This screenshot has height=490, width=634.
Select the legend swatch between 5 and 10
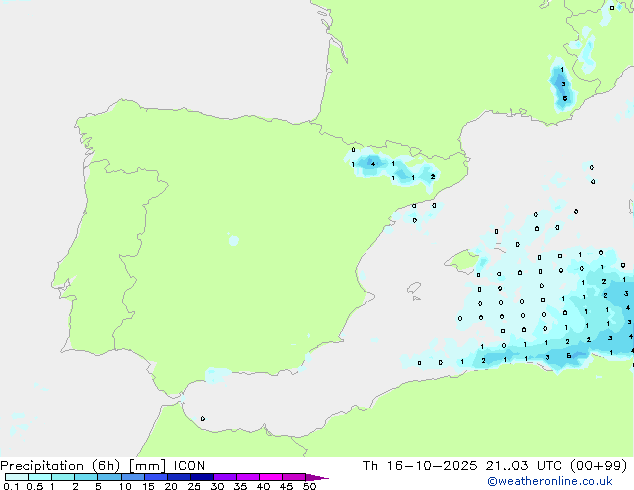tap(109, 477)
